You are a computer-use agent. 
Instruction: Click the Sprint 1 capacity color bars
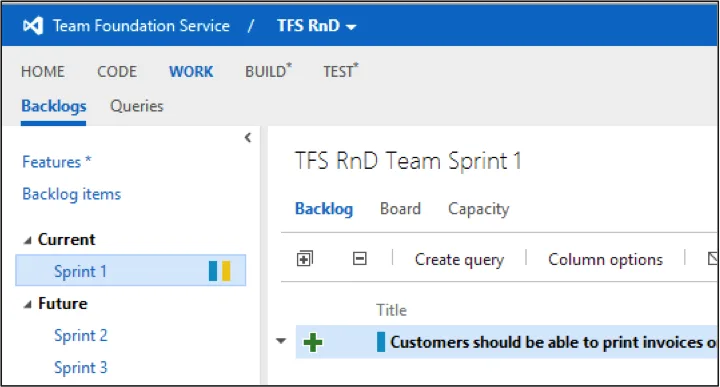(219, 271)
